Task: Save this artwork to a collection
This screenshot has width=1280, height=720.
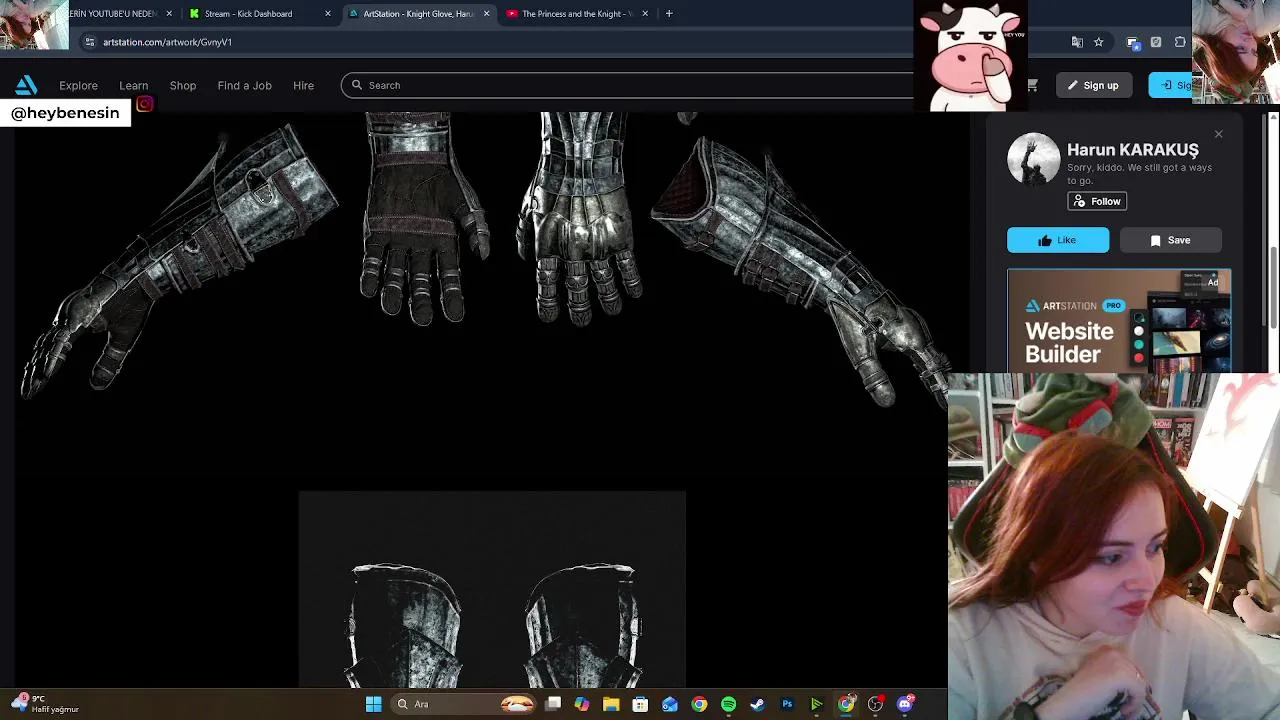Action: 1170,240
